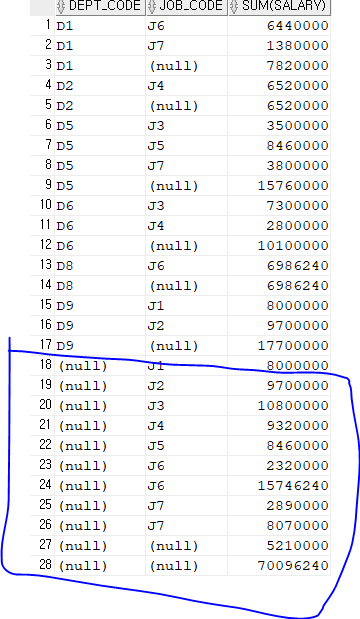
Task: Select salary cell 10800000
Action: [x=293, y=405]
